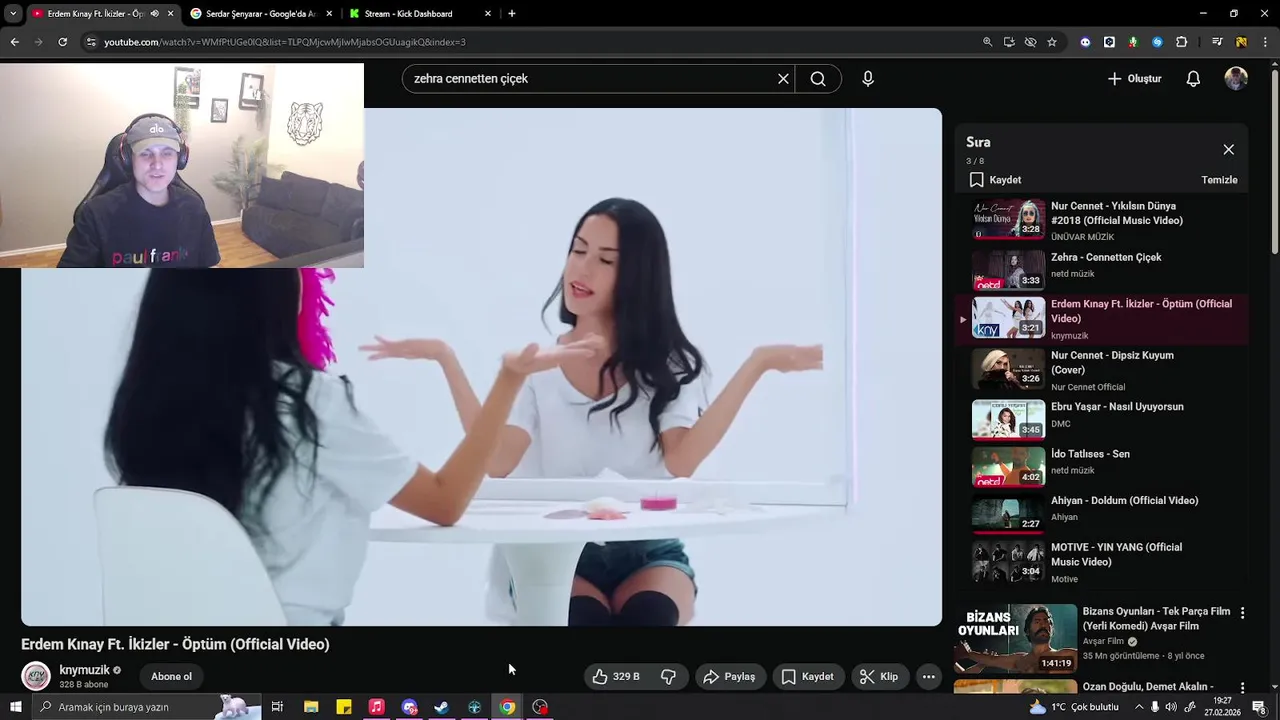Open File Explorer from the taskbar
Viewport: 1280px width, 720px height.
pos(311,707)
